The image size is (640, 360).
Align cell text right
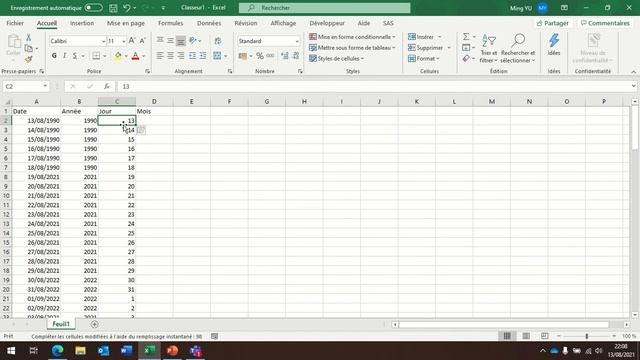[181, 56]
